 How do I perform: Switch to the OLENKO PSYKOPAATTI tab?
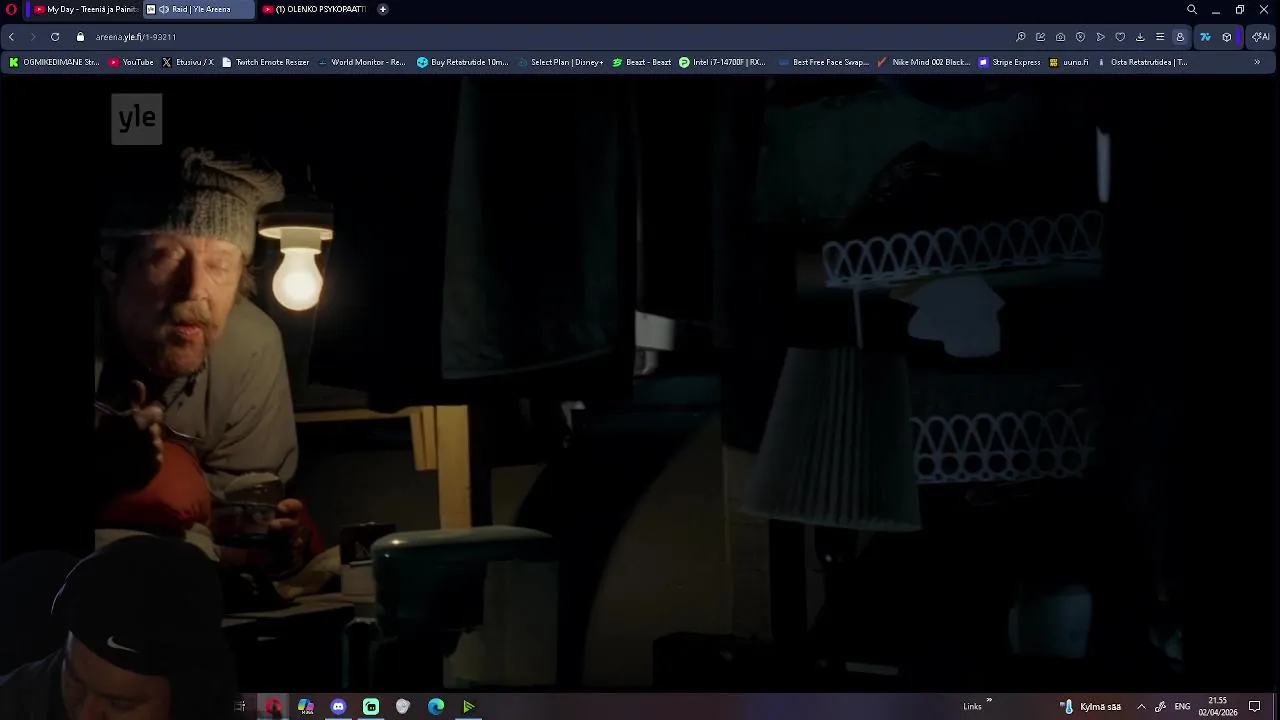tap(314, 9)
